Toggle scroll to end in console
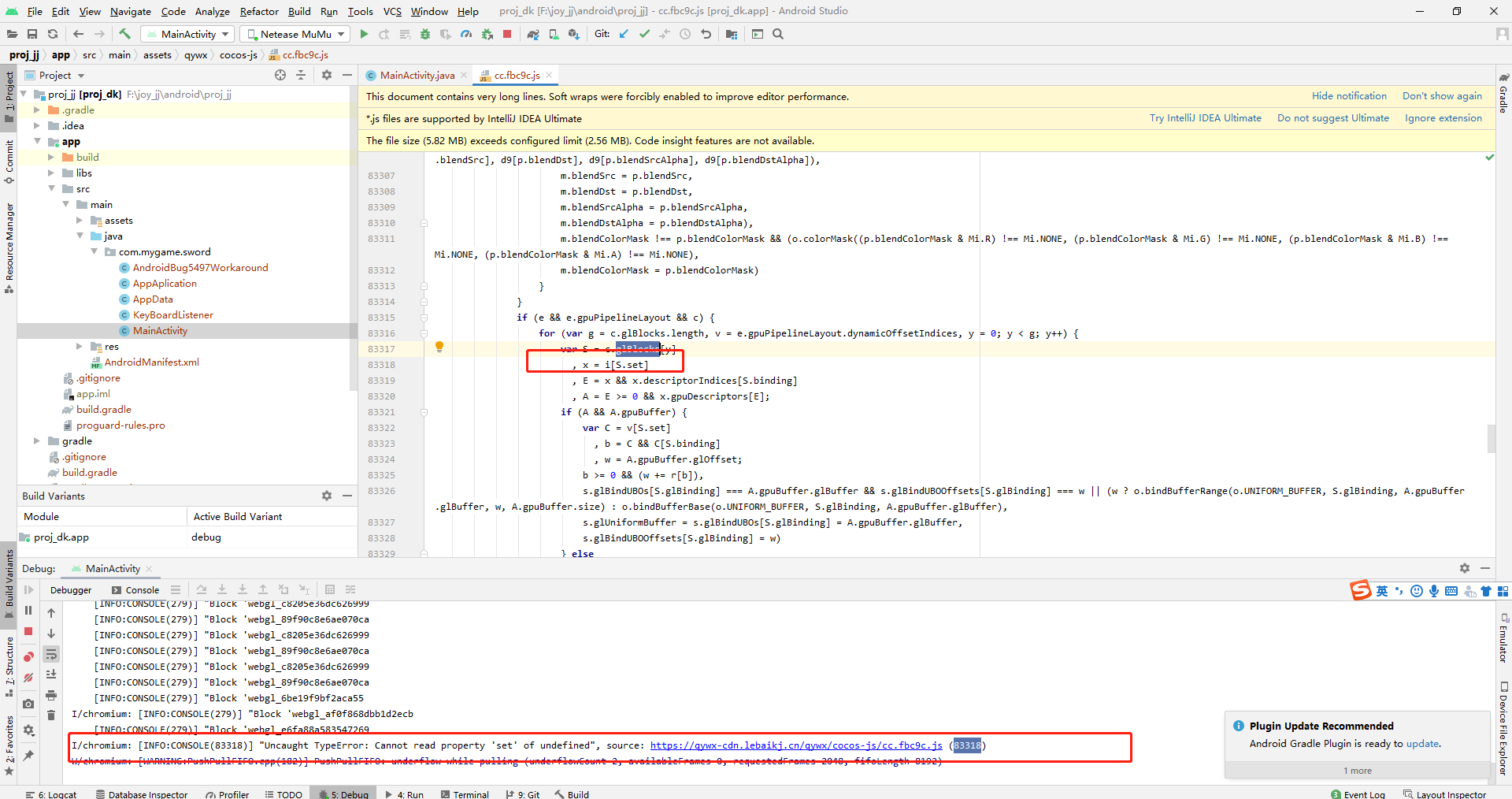Image resolution: width=1512 pixels, height=799 pixels. pyautogui.click(x=51, y=675)
